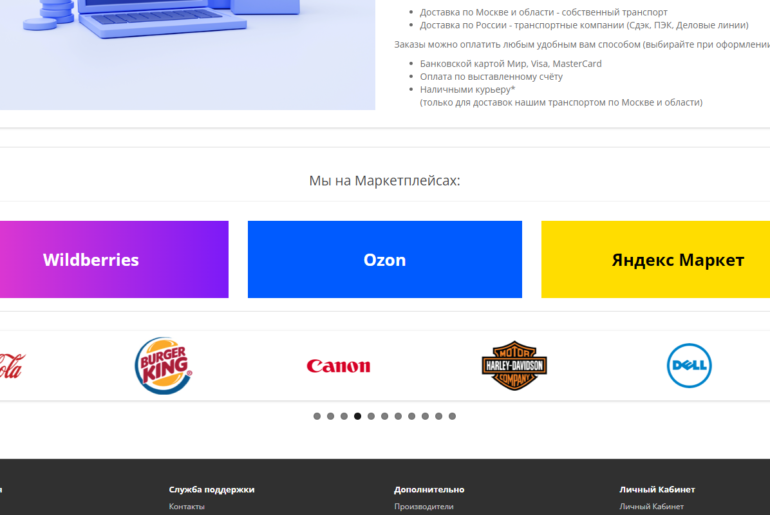
Task: Select the first brand carousel dot
Action: (317, 416)
